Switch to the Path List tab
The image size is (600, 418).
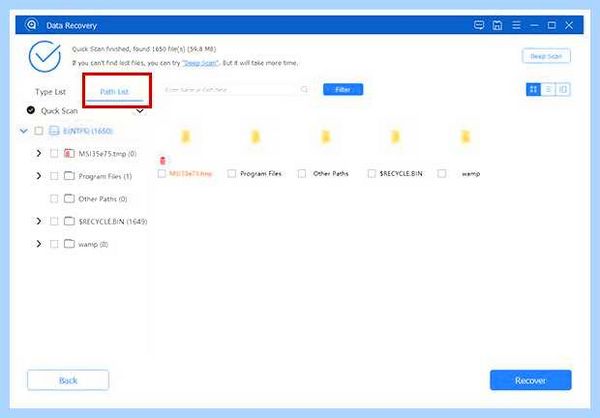click(114, 91)
